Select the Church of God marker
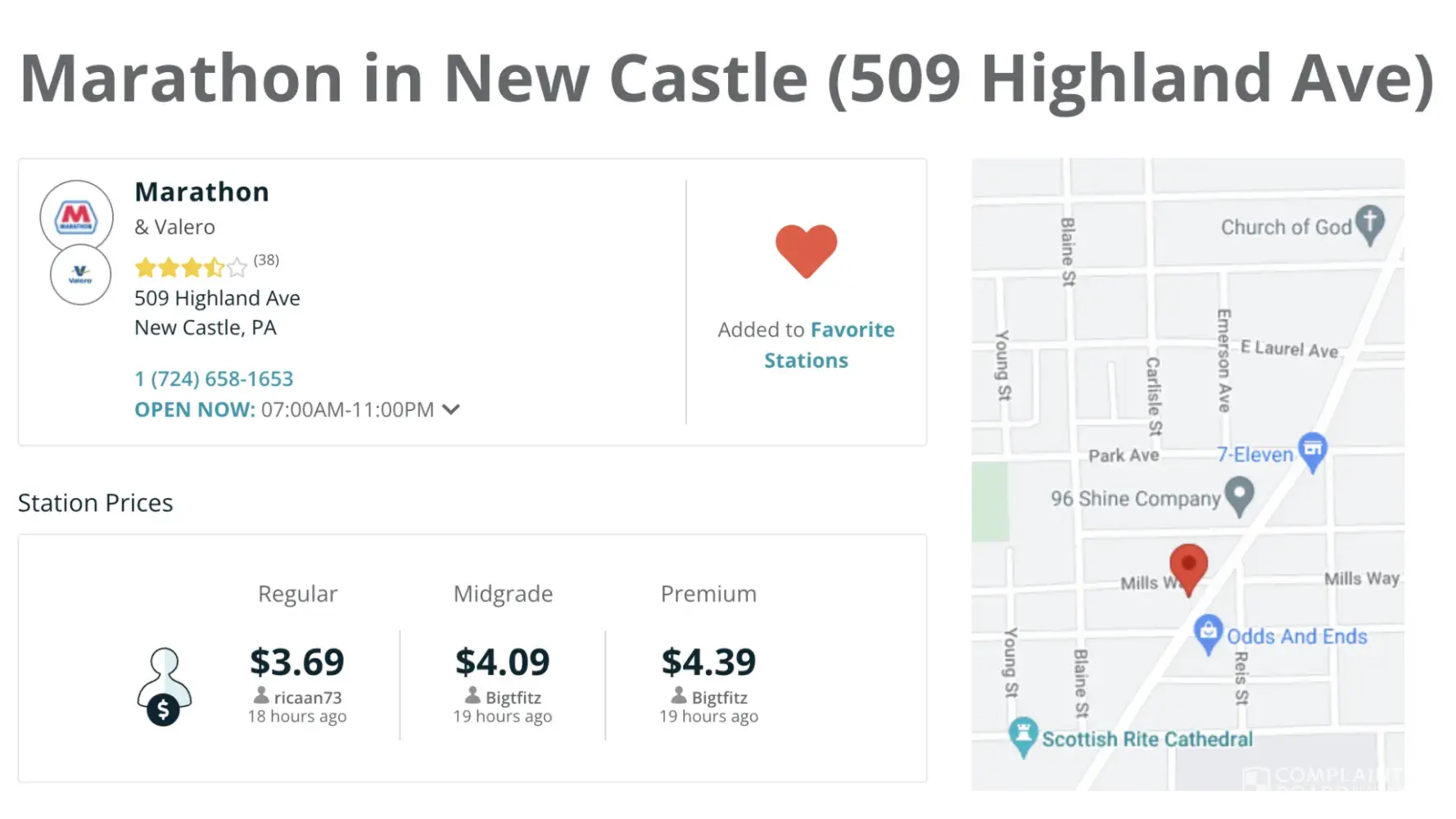1456x819 pixels. (x=1369, y=224)
